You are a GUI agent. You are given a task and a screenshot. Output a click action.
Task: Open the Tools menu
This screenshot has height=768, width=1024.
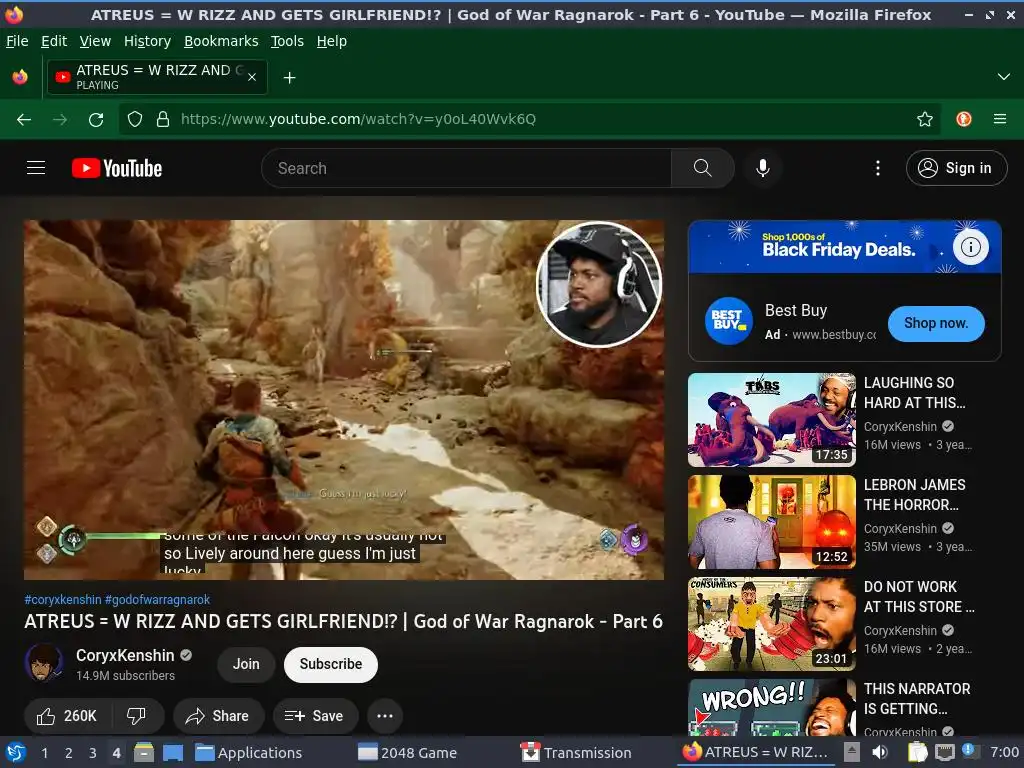[287, 41]
